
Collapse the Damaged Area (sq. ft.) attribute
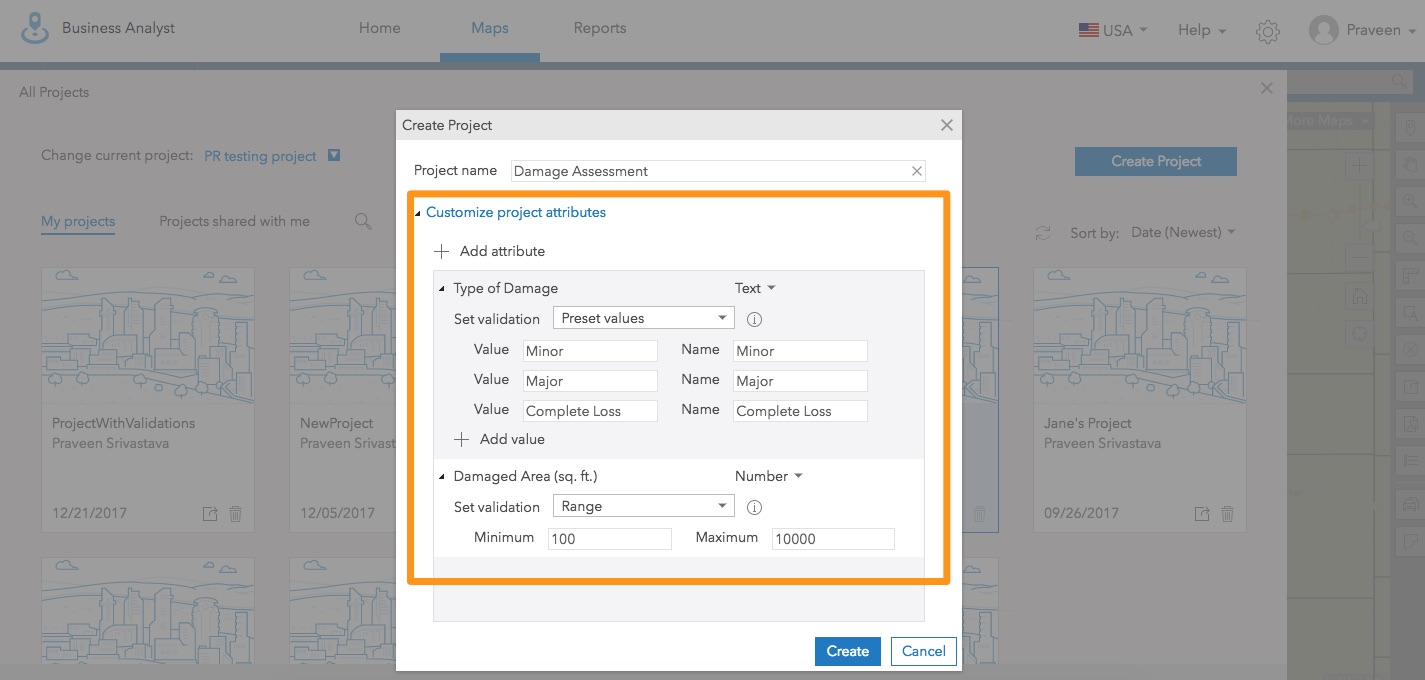(442, 477)
